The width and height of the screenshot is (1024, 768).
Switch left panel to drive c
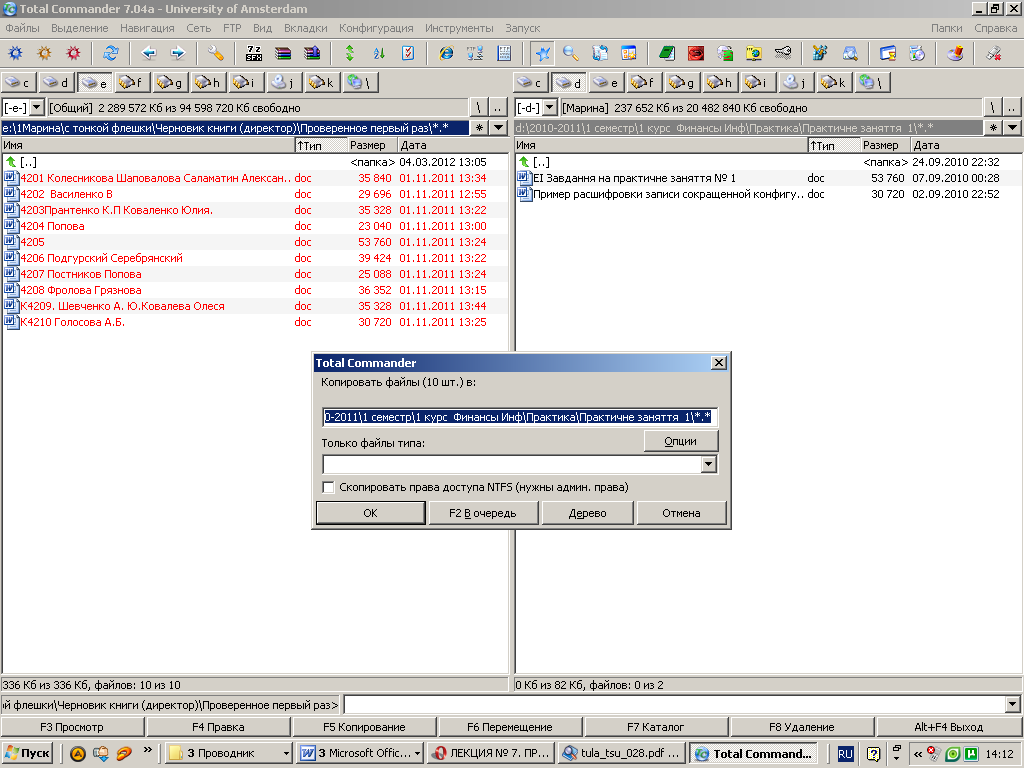(18, 82)
